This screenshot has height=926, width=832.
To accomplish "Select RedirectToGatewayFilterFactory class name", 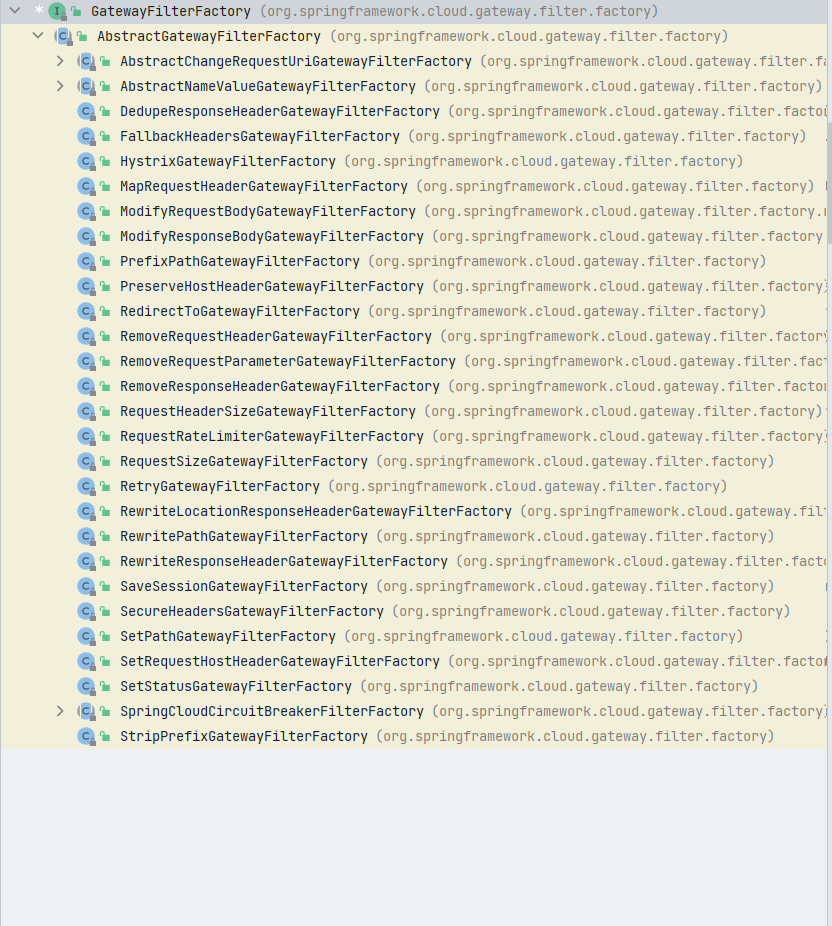I will [240, 311].
